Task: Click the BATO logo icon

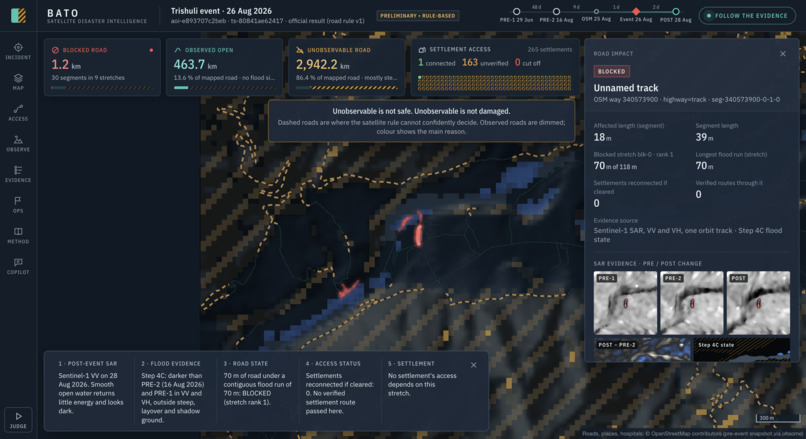Action: click(x=19, y=15)
